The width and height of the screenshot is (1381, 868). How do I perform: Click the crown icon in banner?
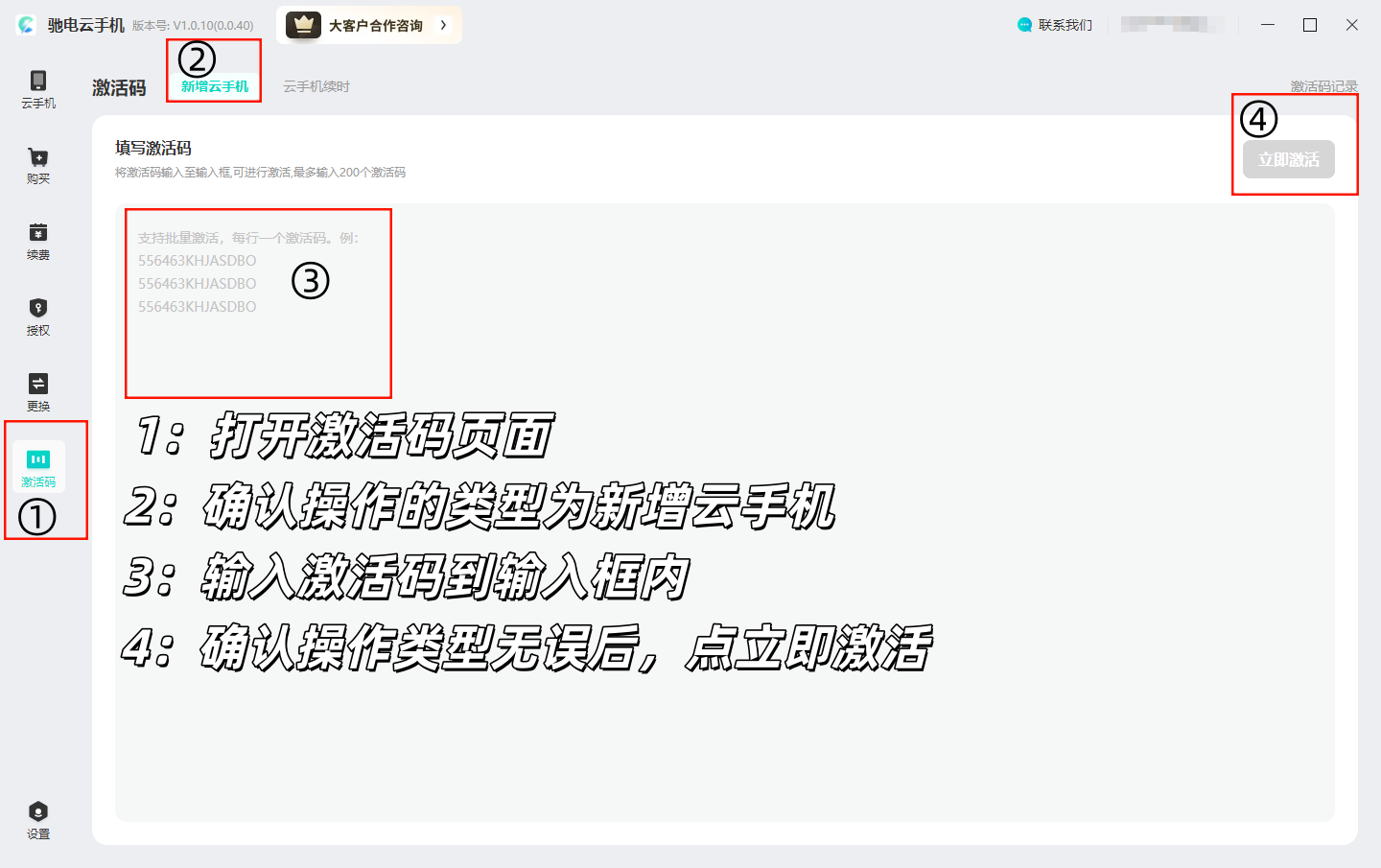click(x=303, y=25)
